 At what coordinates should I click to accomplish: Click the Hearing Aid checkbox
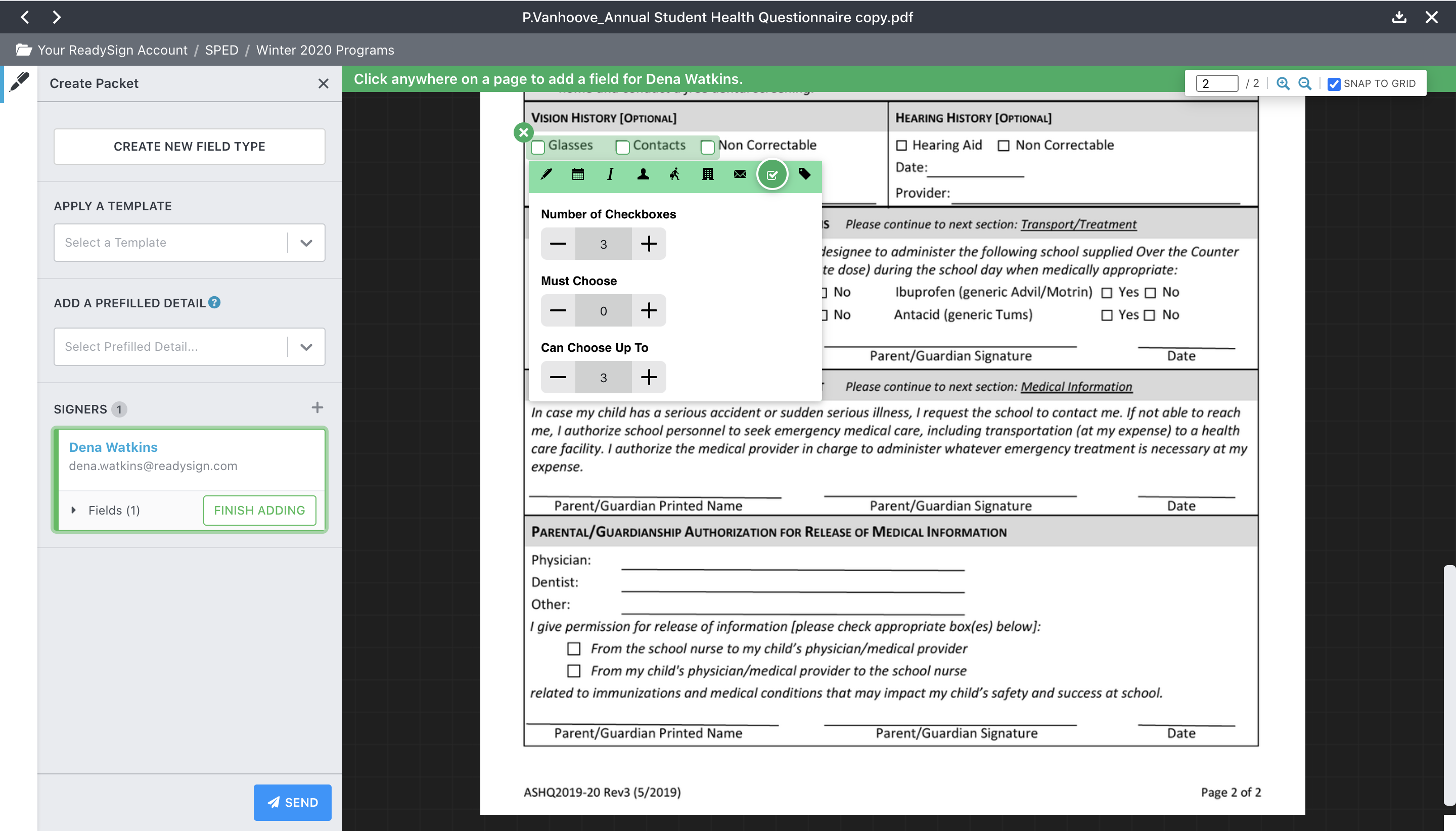(x=901, y=146)
